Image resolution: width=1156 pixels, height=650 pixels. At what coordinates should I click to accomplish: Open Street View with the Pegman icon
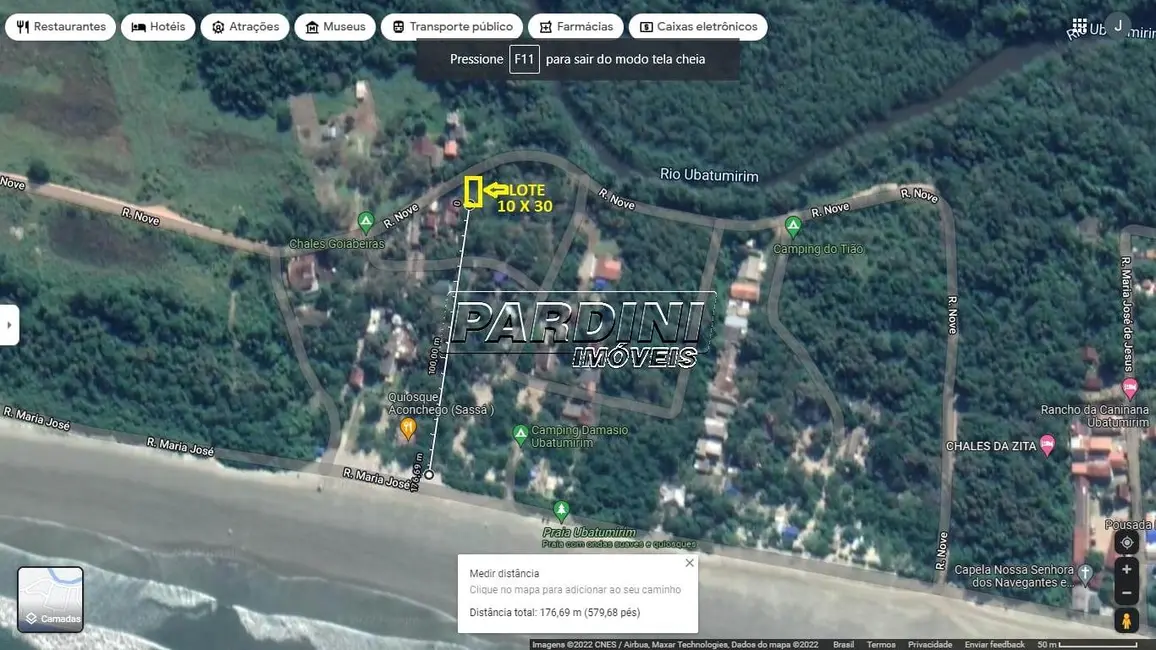coord(1127,620)
